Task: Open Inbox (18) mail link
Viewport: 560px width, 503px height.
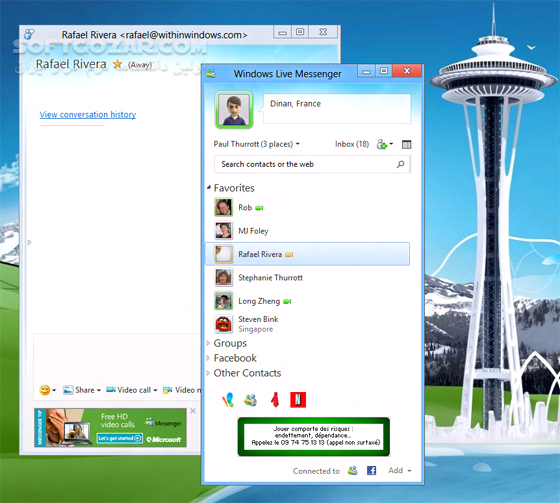Action: click(352, 144)
